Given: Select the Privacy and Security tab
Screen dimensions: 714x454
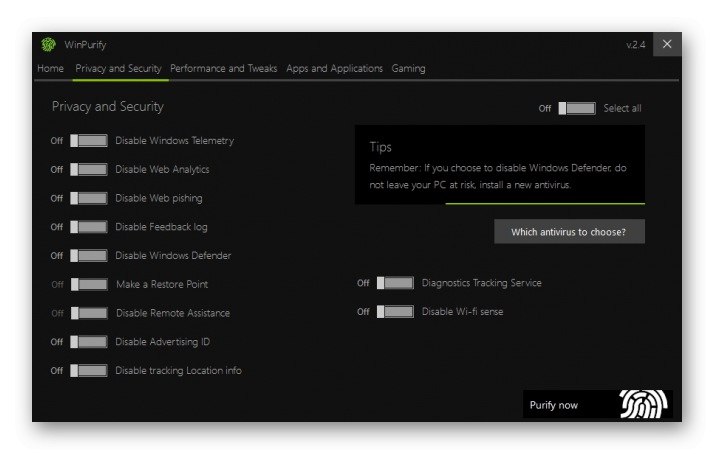Looking at the screenshot, I should point(118,69).
